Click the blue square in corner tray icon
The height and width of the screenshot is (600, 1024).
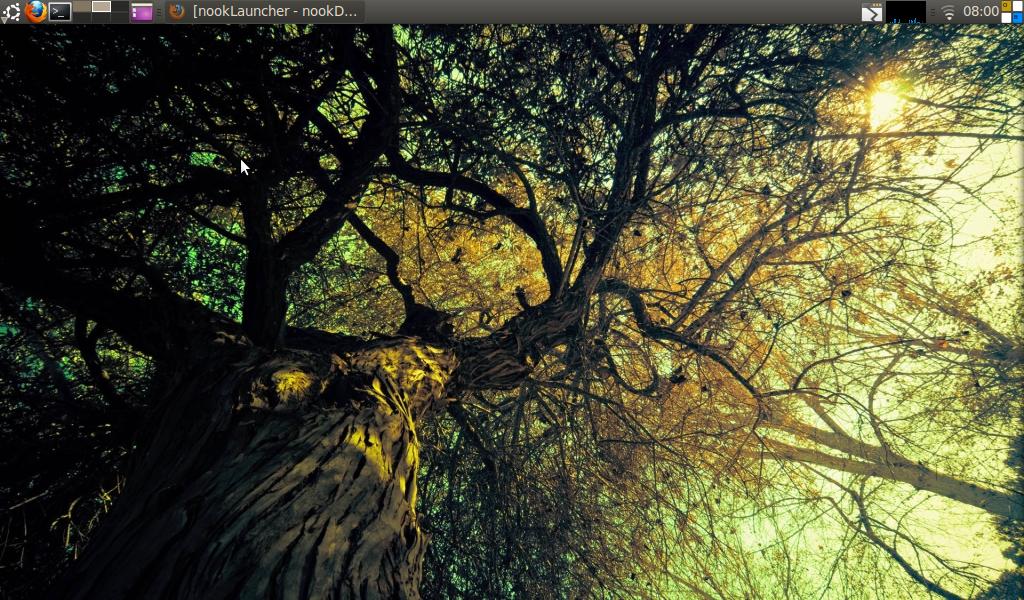1017,17
